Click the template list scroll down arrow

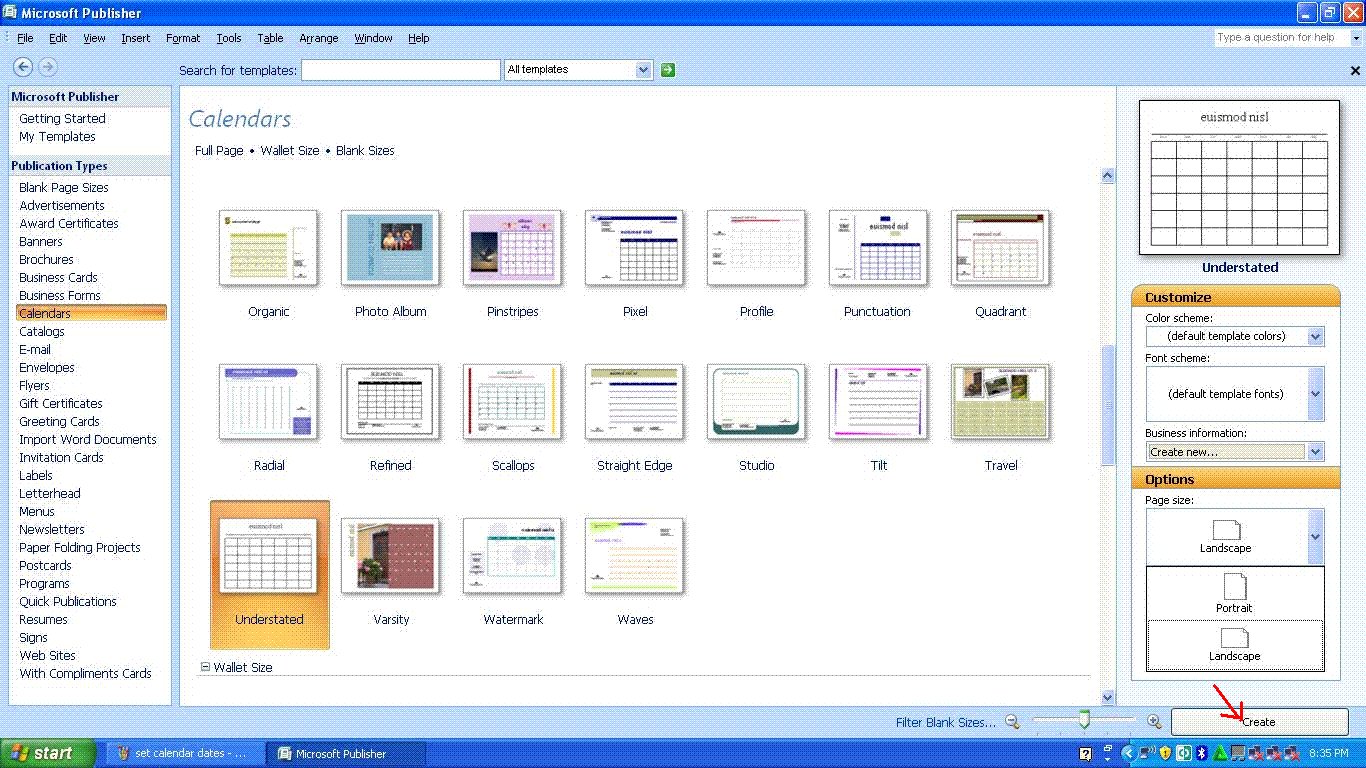(x=1107, y=697)
